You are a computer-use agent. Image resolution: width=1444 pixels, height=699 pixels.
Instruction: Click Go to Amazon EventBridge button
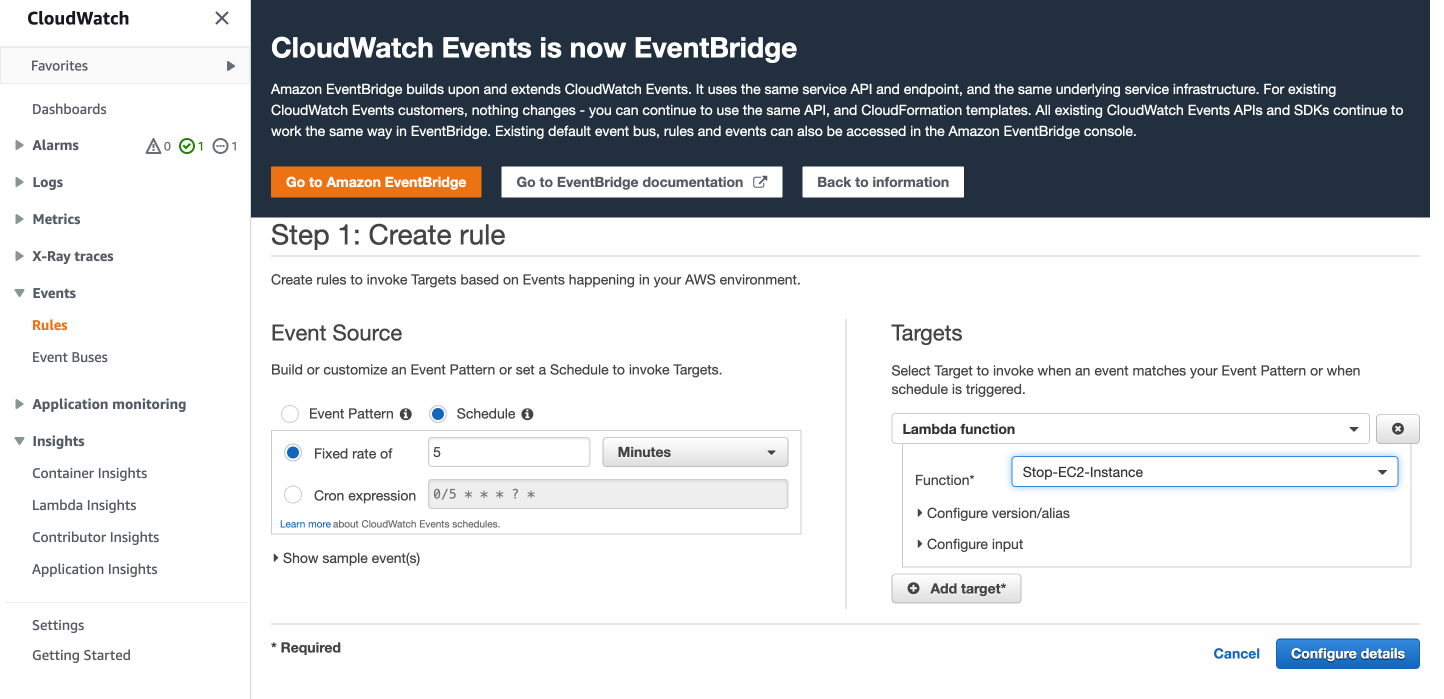[x=376, y=182]
